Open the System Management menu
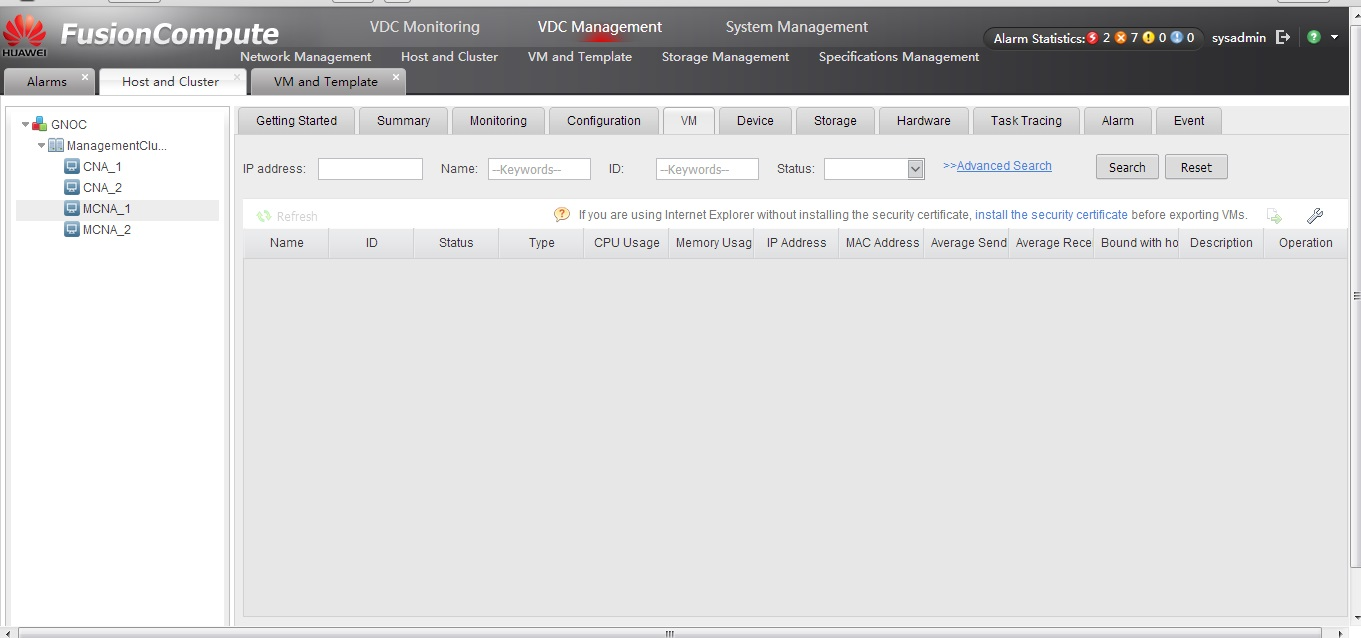1361x638 pixels. coord(797,27)
